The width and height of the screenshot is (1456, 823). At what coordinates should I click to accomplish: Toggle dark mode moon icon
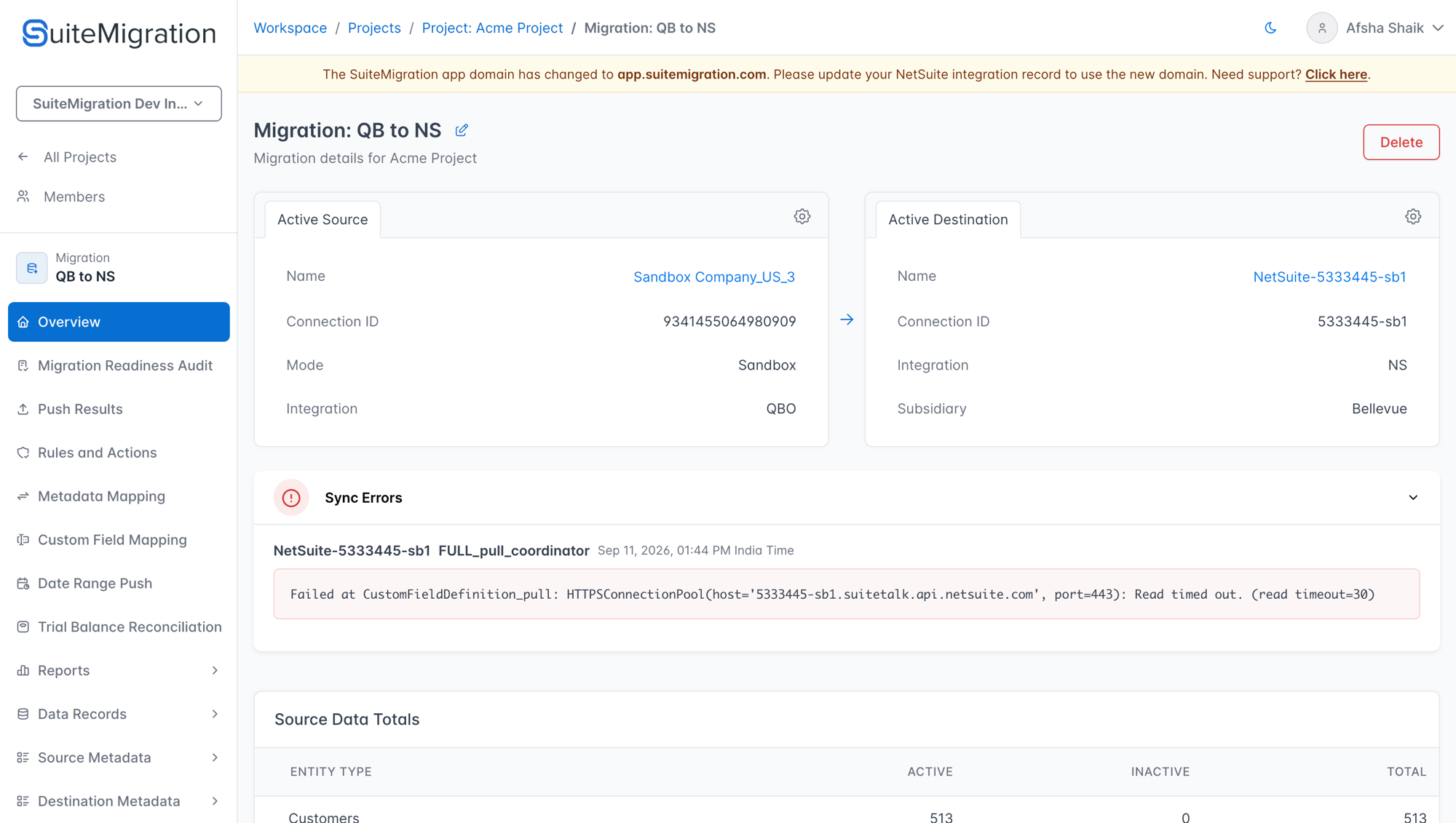(1270, 28)
